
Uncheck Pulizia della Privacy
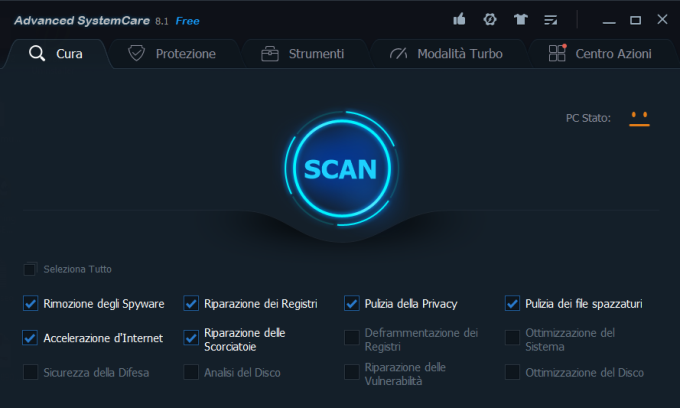(x=352, y=304)
